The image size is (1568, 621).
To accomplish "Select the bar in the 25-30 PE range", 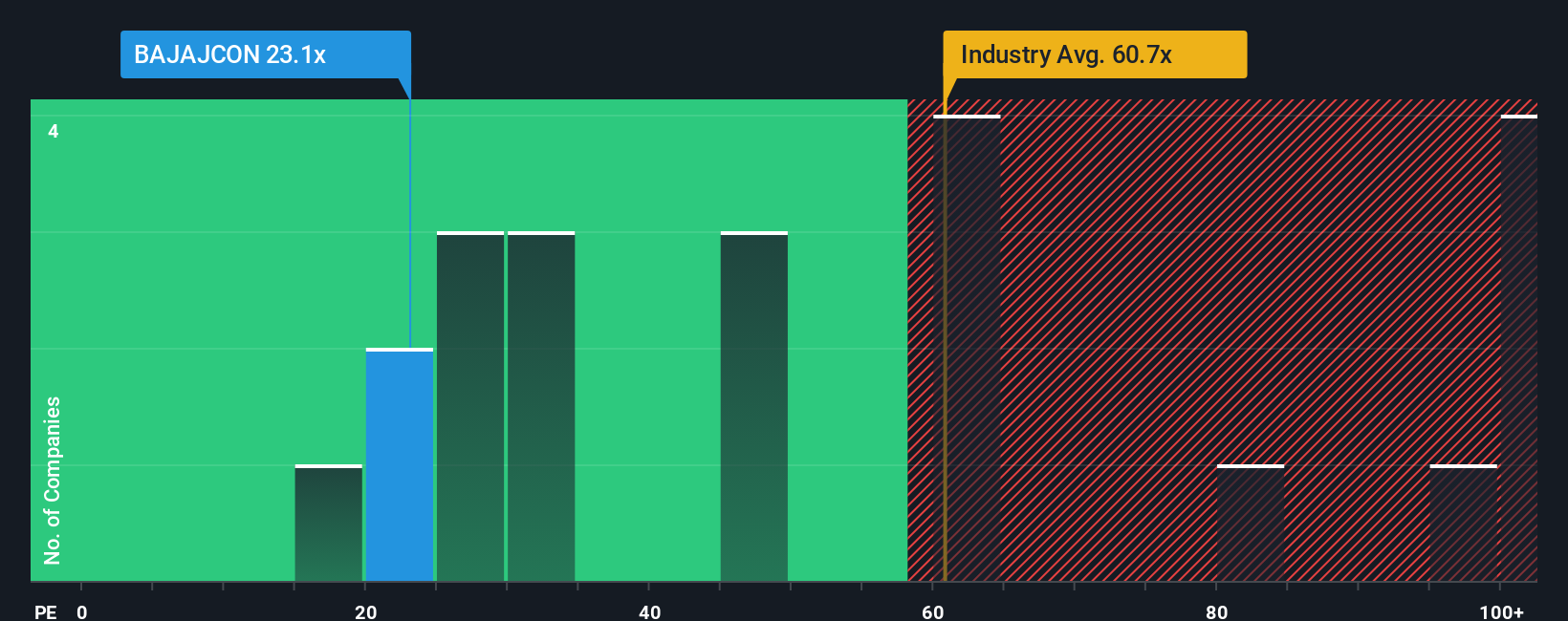I will pyautogui.click(x=470, y=406).
